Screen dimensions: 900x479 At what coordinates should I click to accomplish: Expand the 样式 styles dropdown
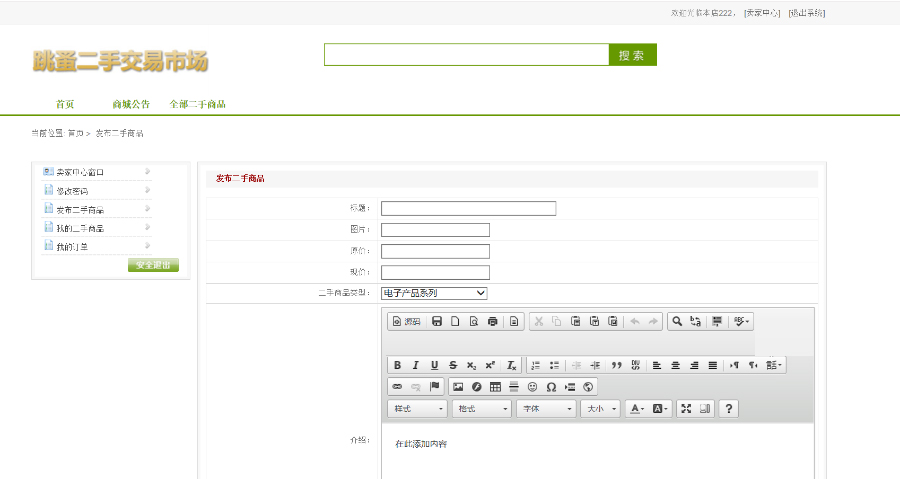(x=418, y=408)
